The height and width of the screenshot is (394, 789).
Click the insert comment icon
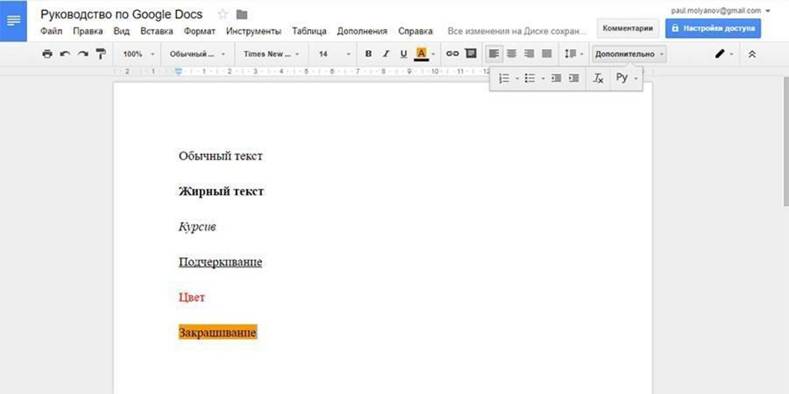[470, 53]
